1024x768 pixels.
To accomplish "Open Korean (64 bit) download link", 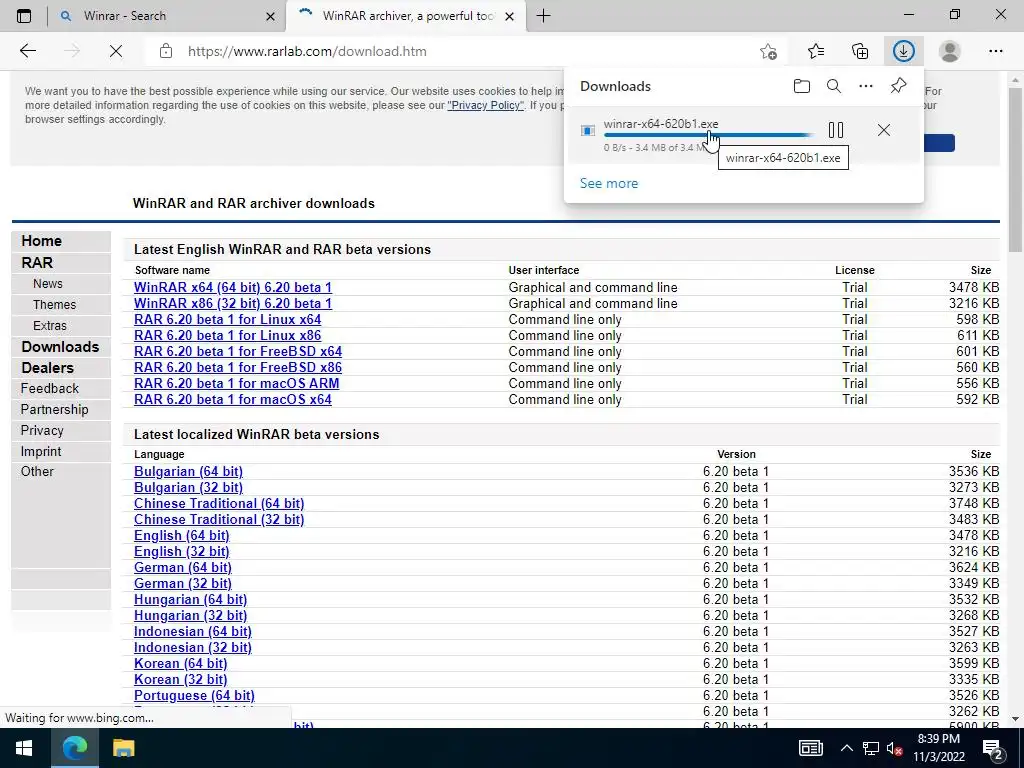I will point(180,664).
